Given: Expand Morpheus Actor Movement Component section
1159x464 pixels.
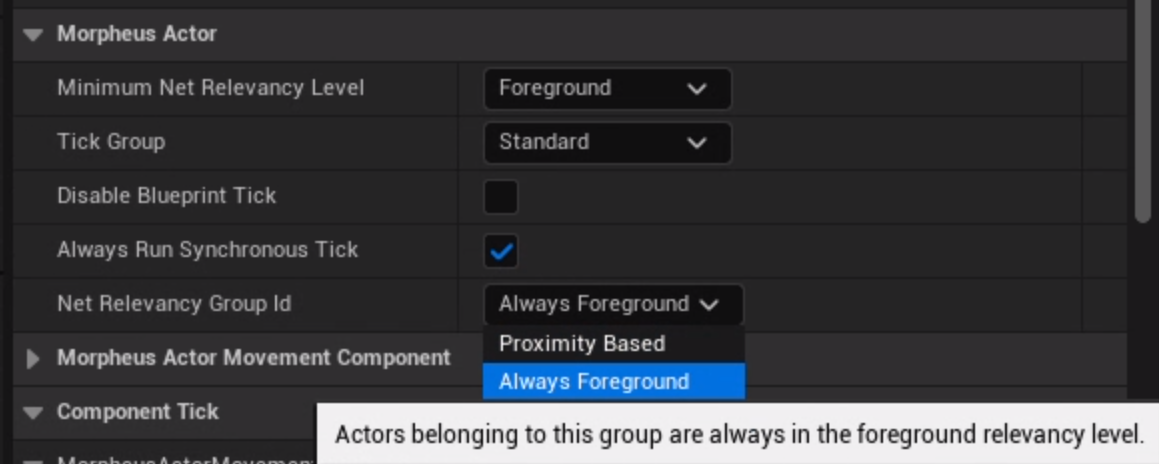Looking at the screenshot, I should pyautogui.click(x=33, y=358).
